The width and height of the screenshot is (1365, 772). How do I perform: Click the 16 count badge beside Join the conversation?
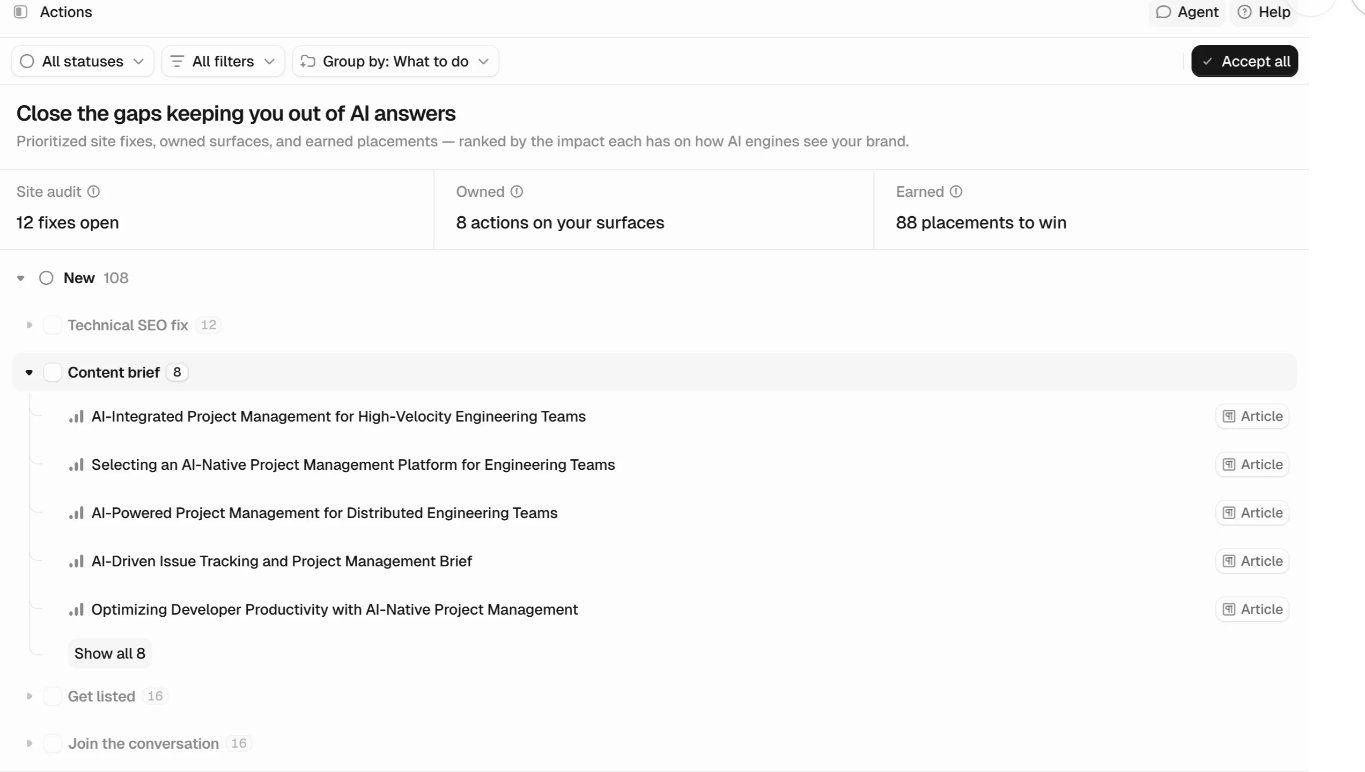[238, 743]
